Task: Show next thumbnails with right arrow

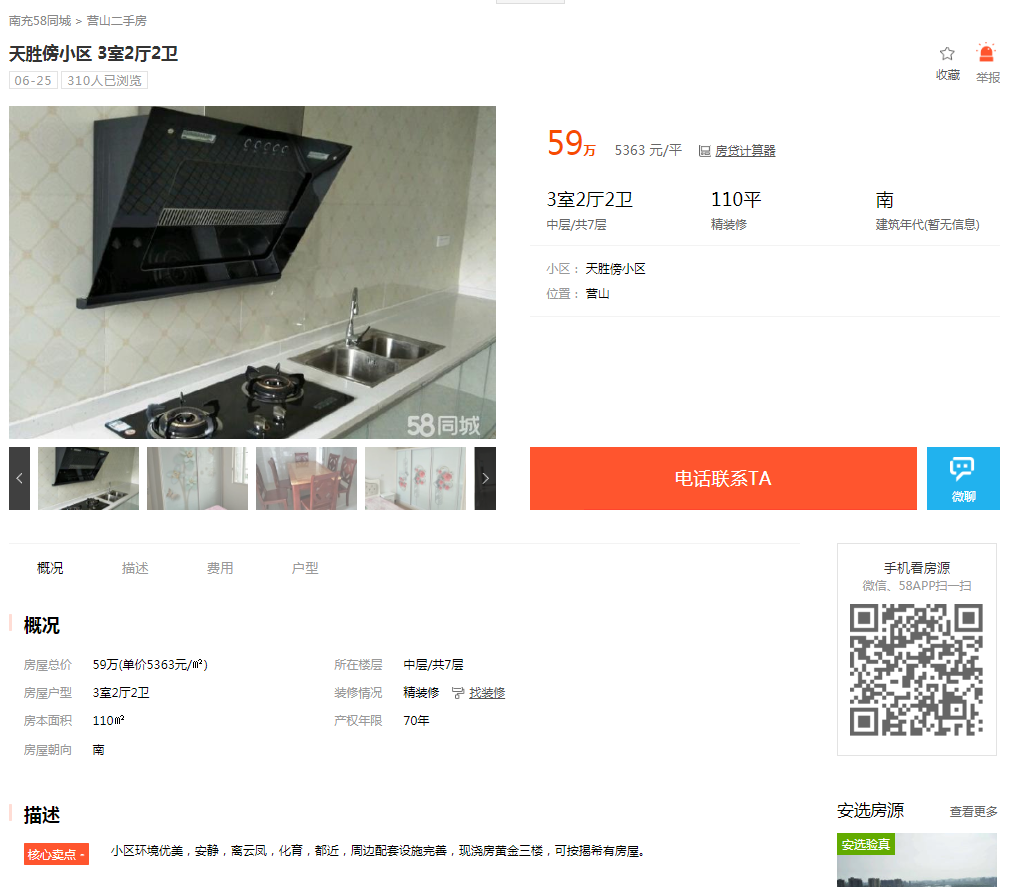Action: [485, 478]
